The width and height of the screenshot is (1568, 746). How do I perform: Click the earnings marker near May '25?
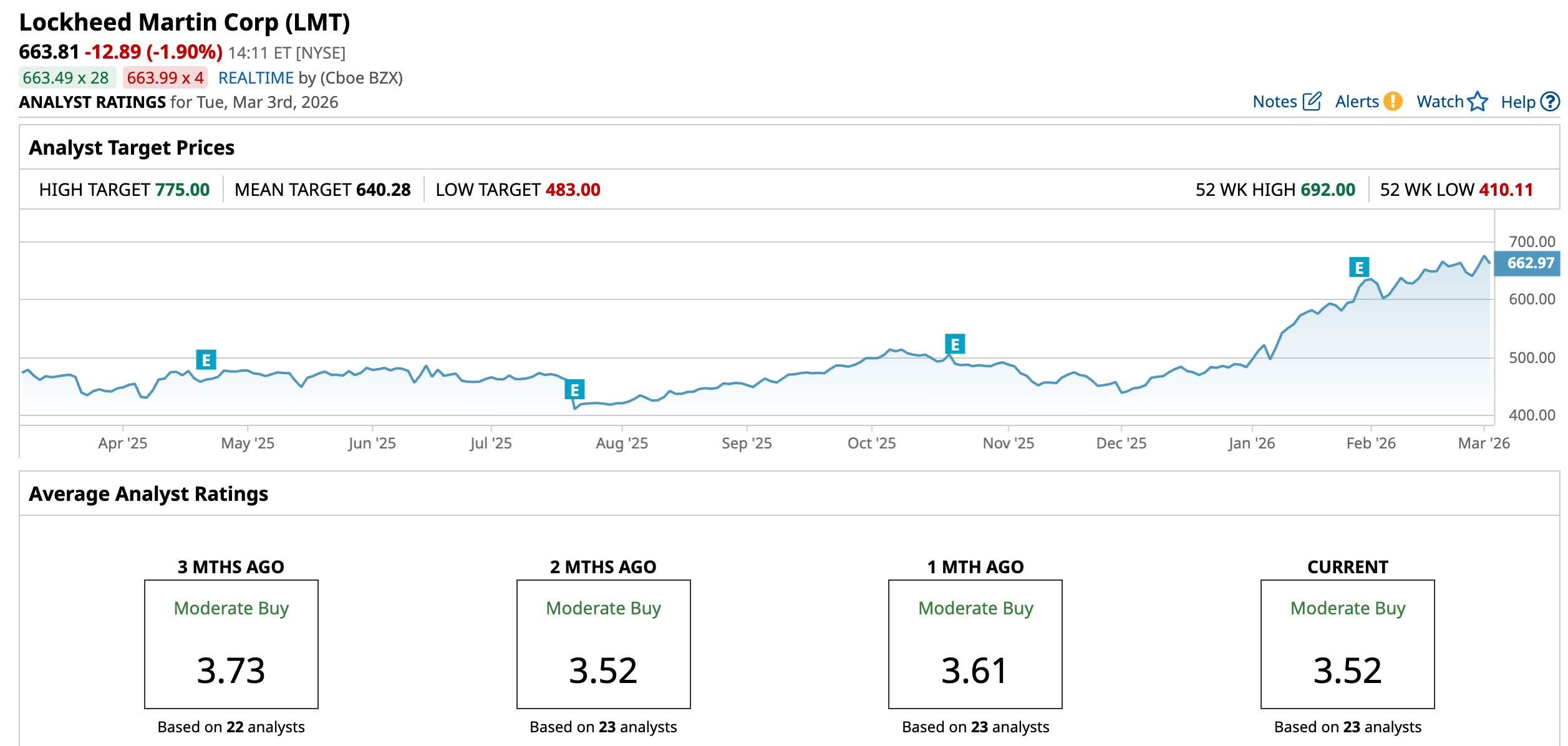(x=206, y=360)
